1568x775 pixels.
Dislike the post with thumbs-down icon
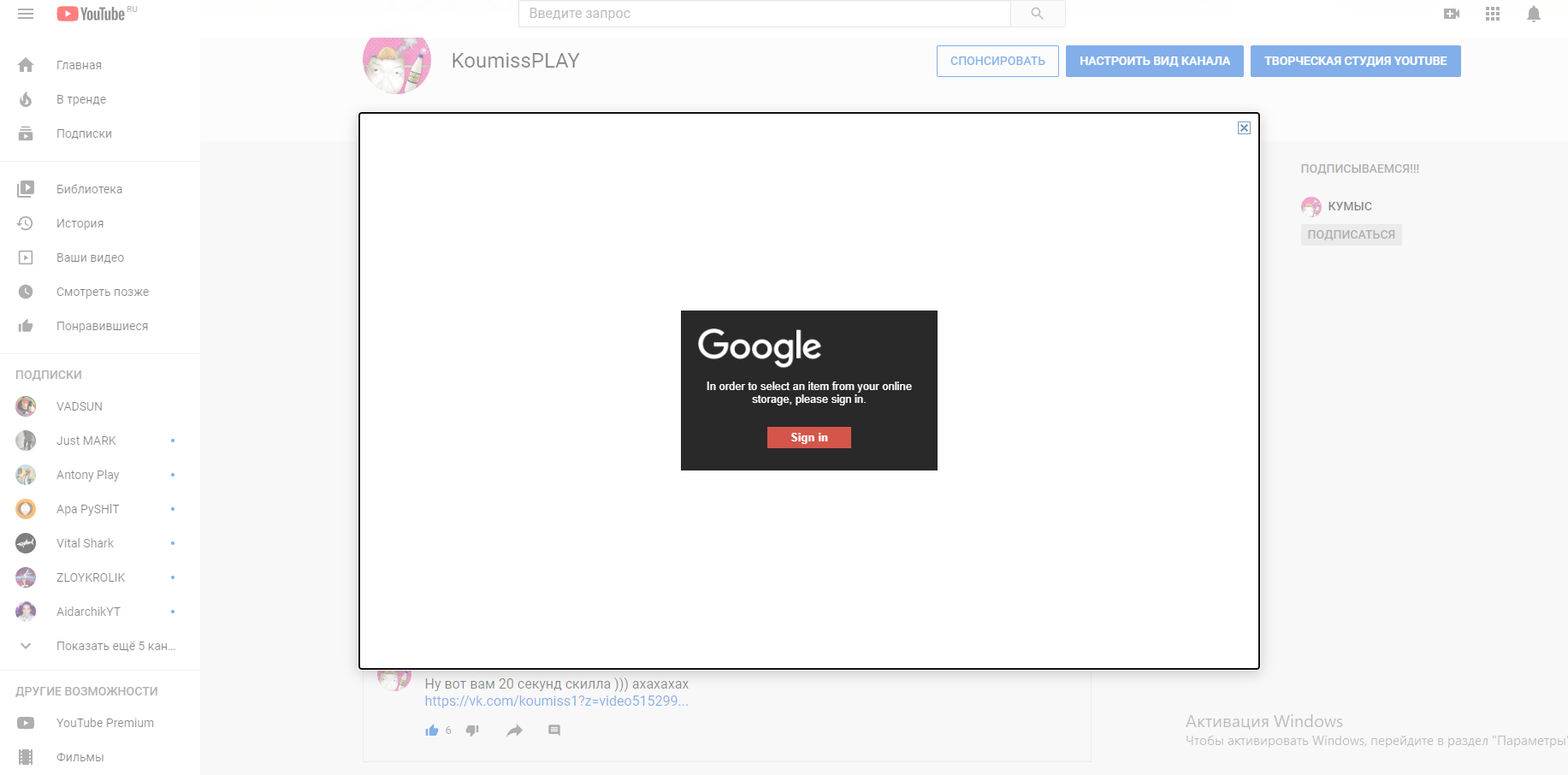(x=472, y=731)
